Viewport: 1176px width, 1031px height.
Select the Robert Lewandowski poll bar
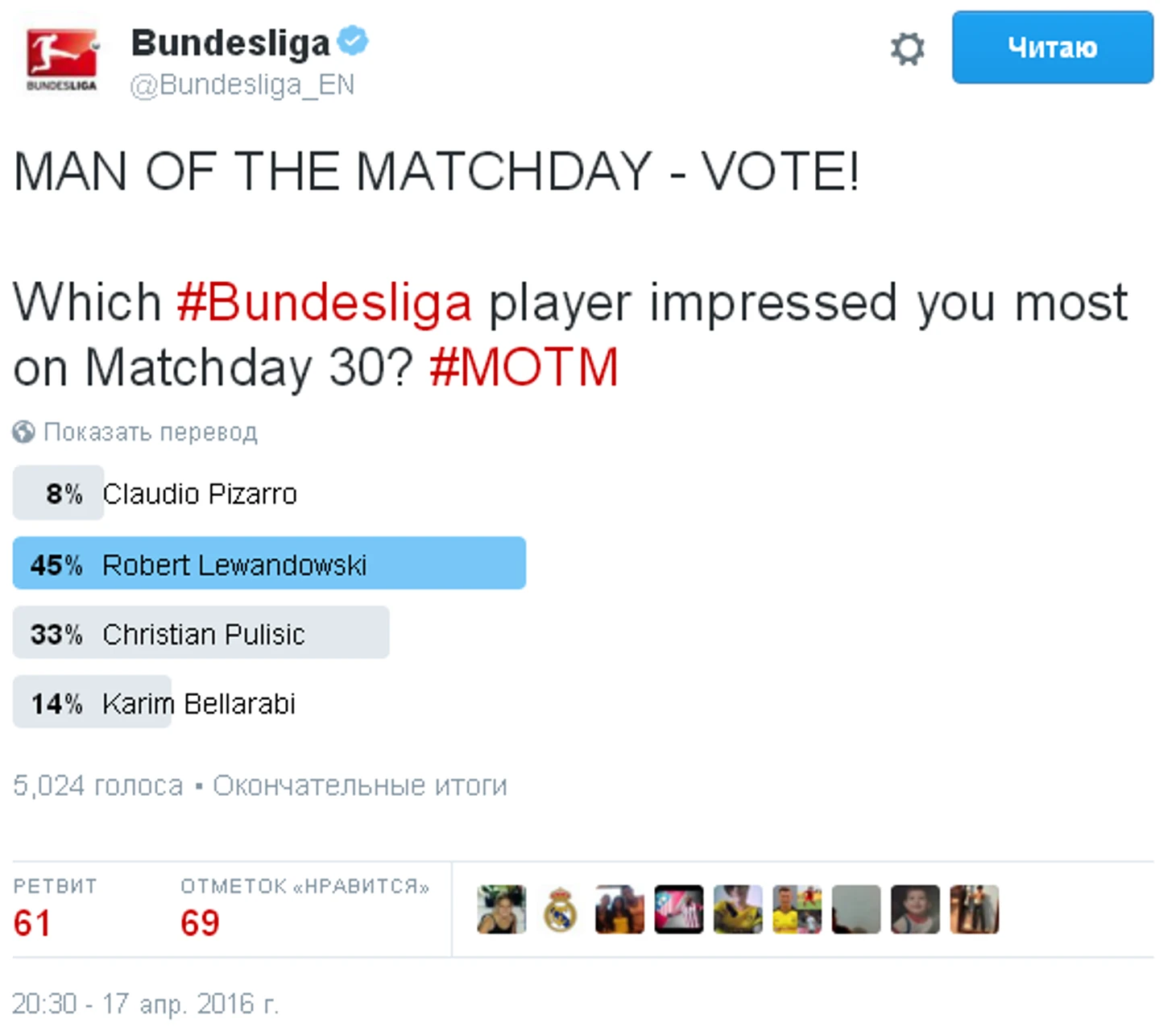[269, 563]
